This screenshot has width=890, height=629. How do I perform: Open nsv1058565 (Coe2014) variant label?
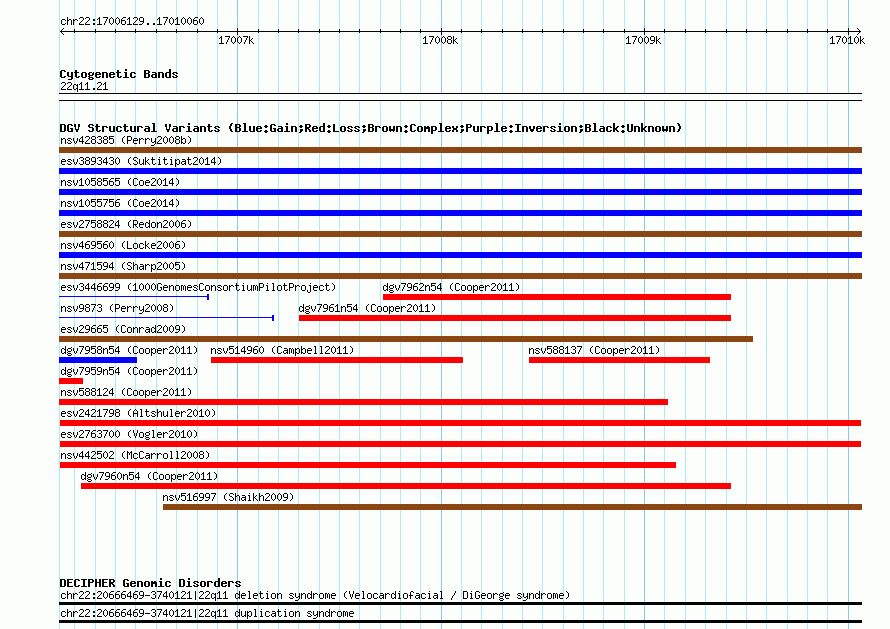coord(120,182)
